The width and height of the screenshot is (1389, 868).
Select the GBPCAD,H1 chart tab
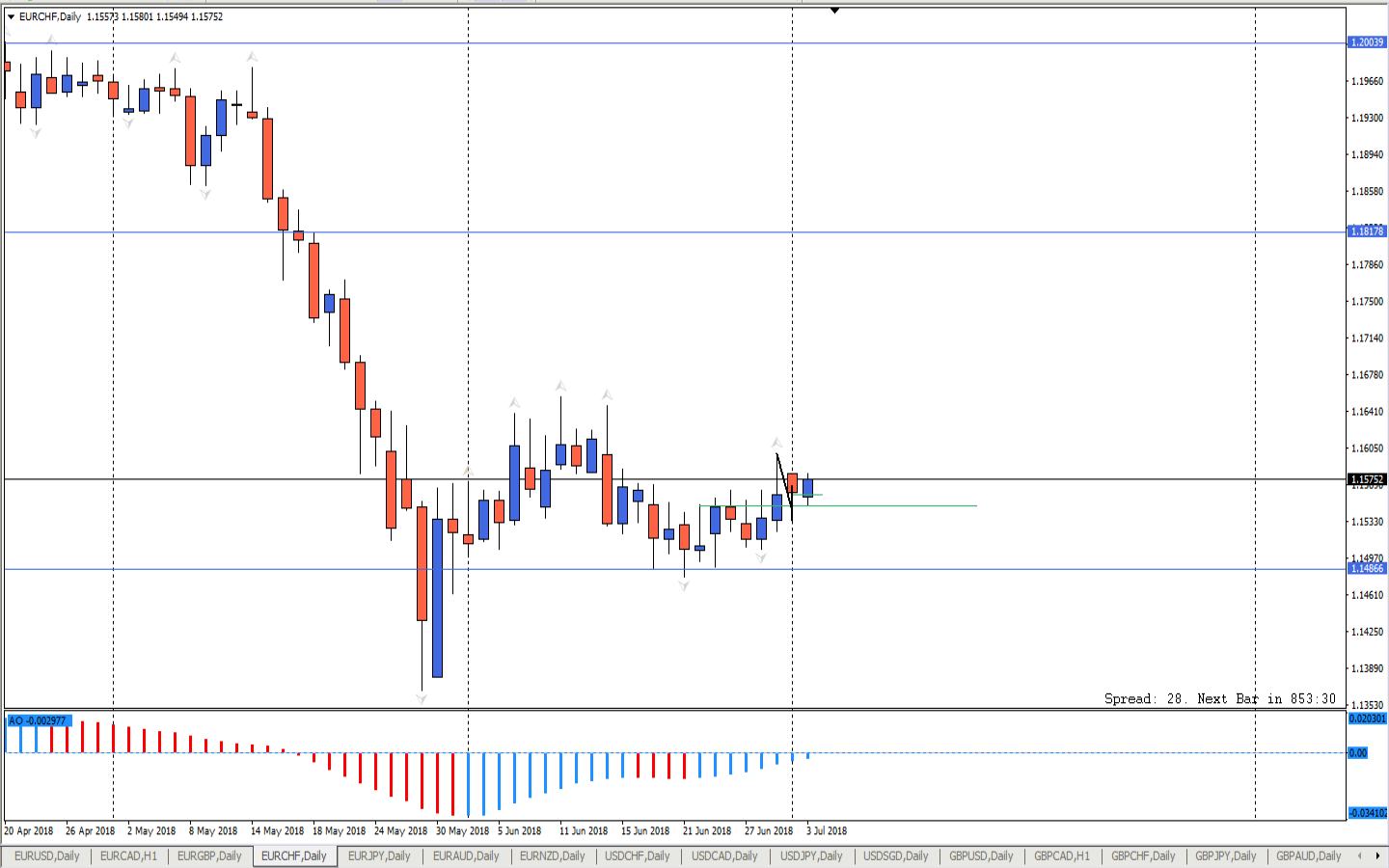point(1062,856)
